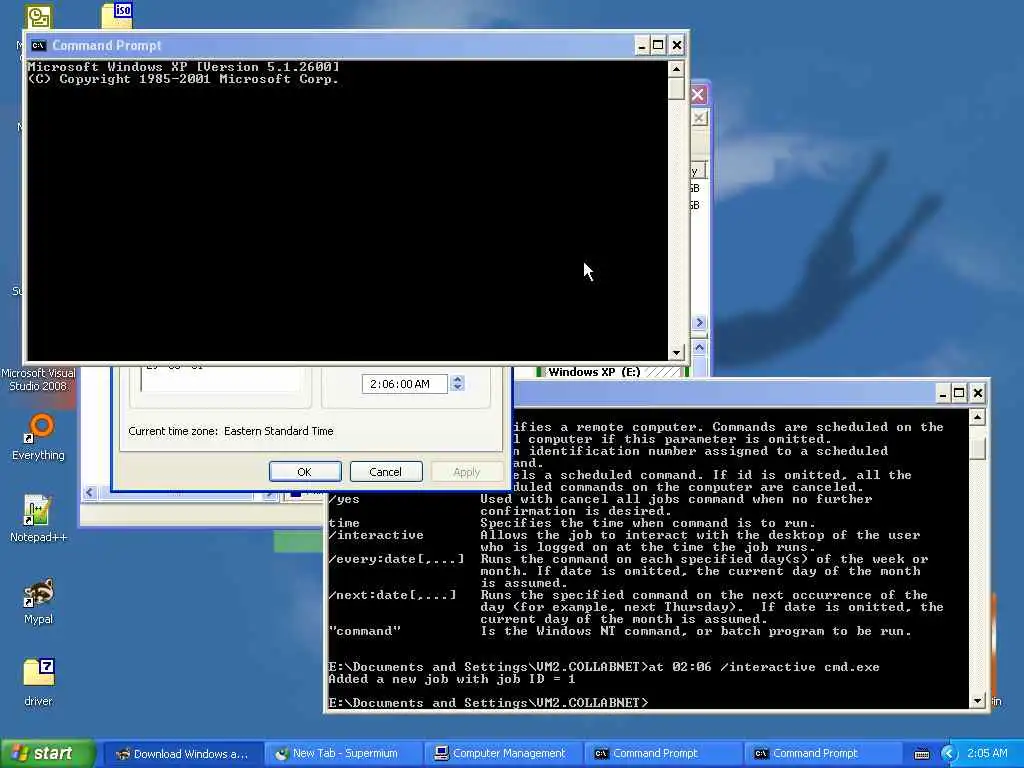This screenshot has width=1024, height=768.
Task: Click Apply in Date and Time dialog
Action: (466, 472)
